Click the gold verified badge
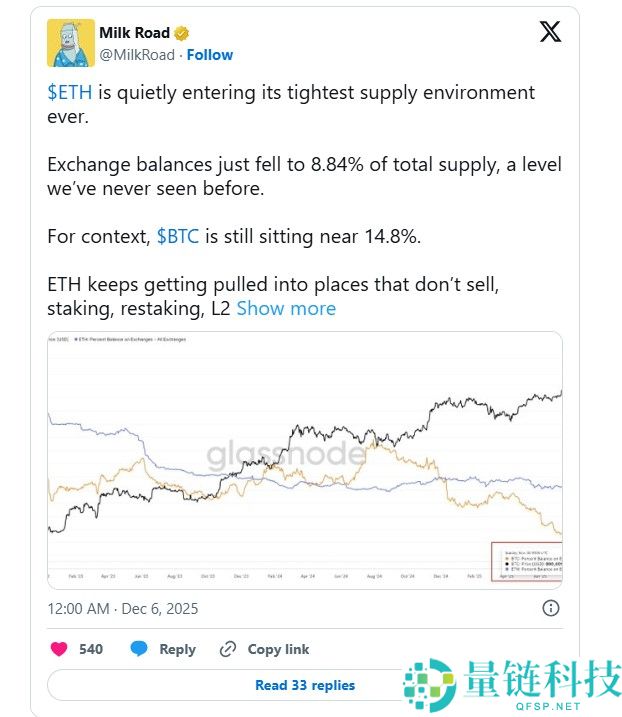 [x=182, y=33]
